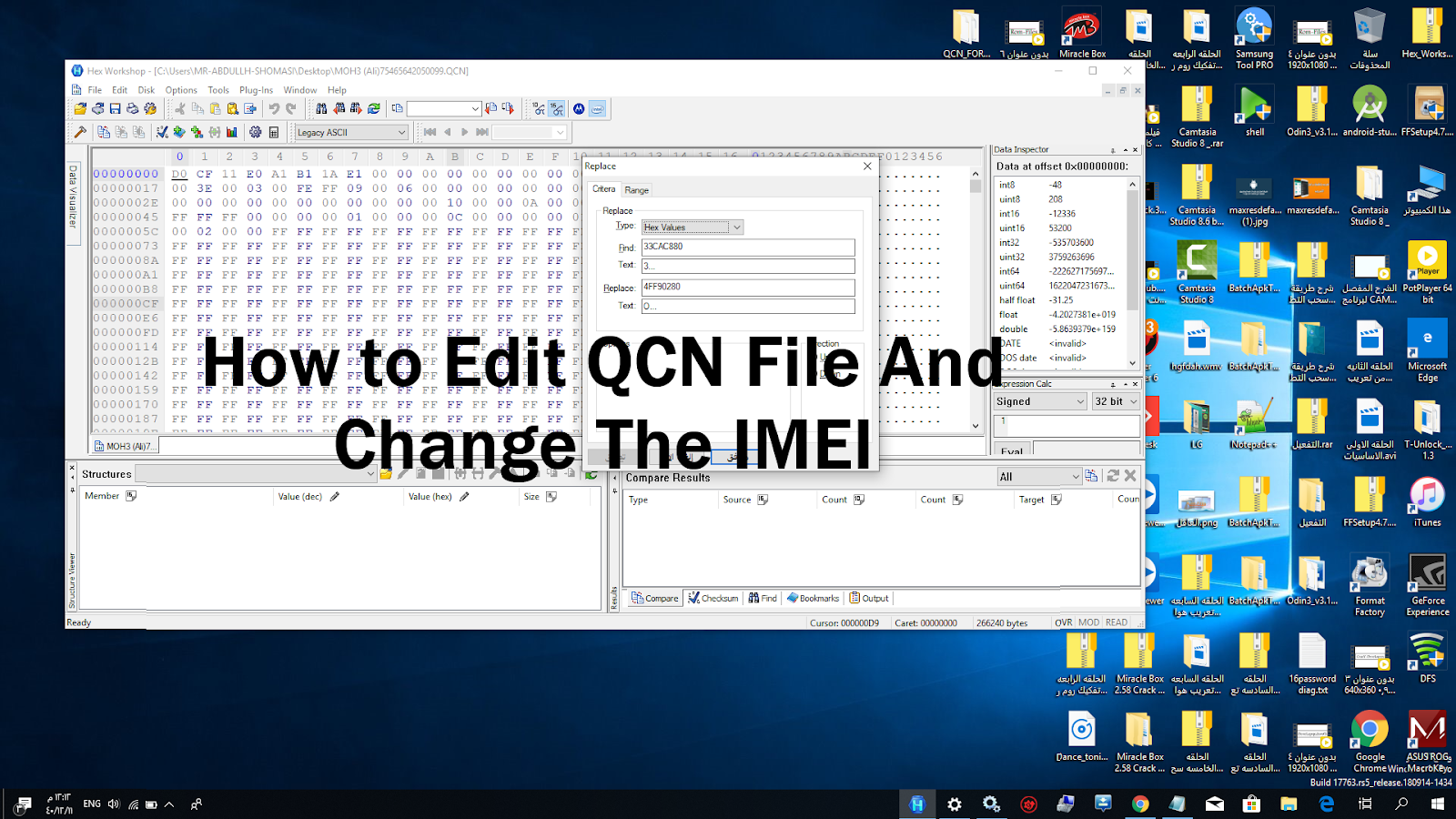Click the Undo arrow icon
This screenshot has width=1456, height=819.
point(273,107)
